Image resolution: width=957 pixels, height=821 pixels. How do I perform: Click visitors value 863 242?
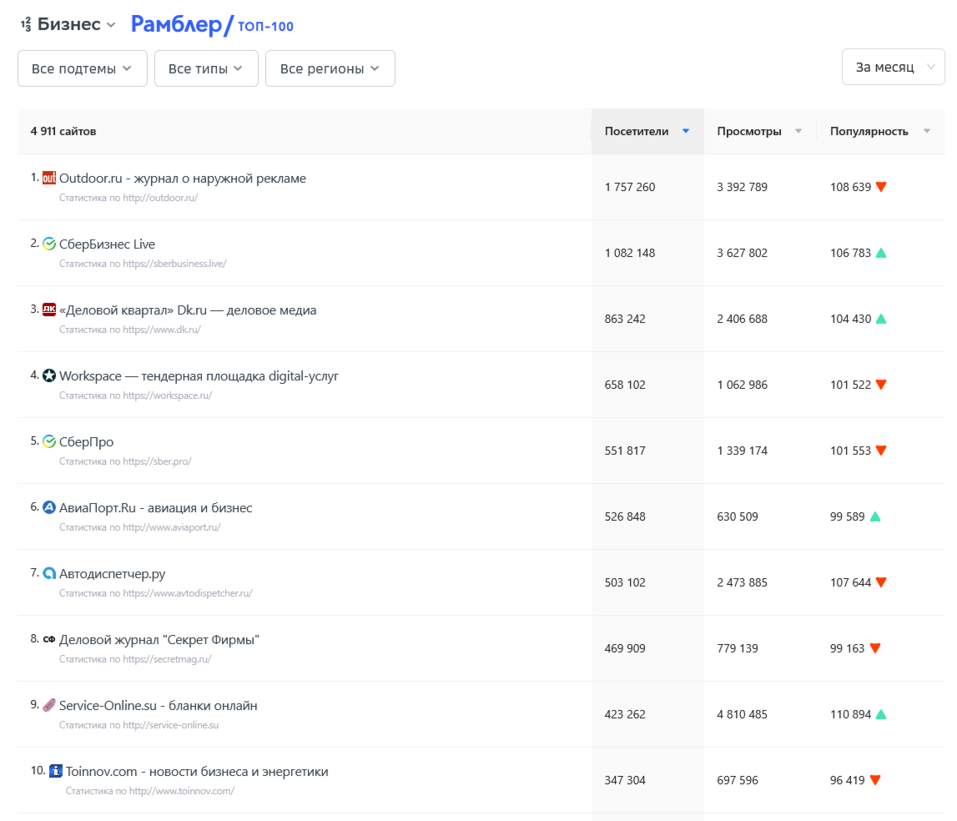pos(625,319)
